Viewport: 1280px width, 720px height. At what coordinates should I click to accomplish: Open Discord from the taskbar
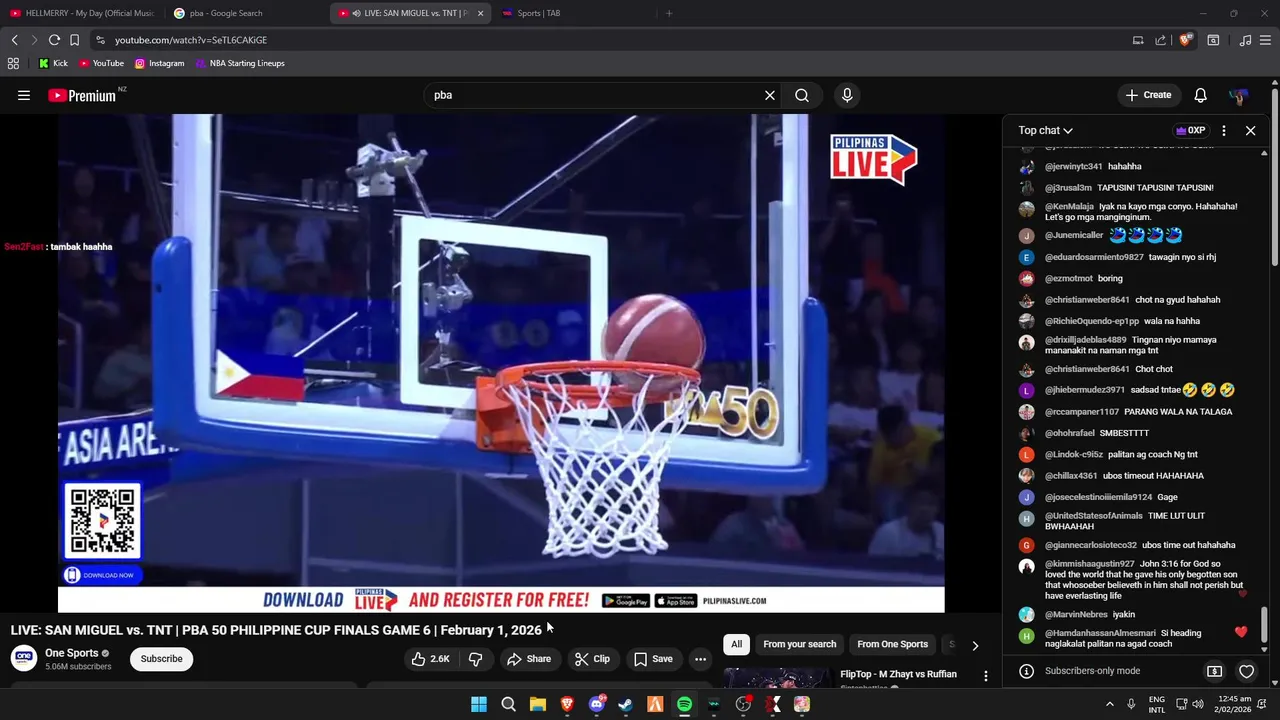point(597,704)
